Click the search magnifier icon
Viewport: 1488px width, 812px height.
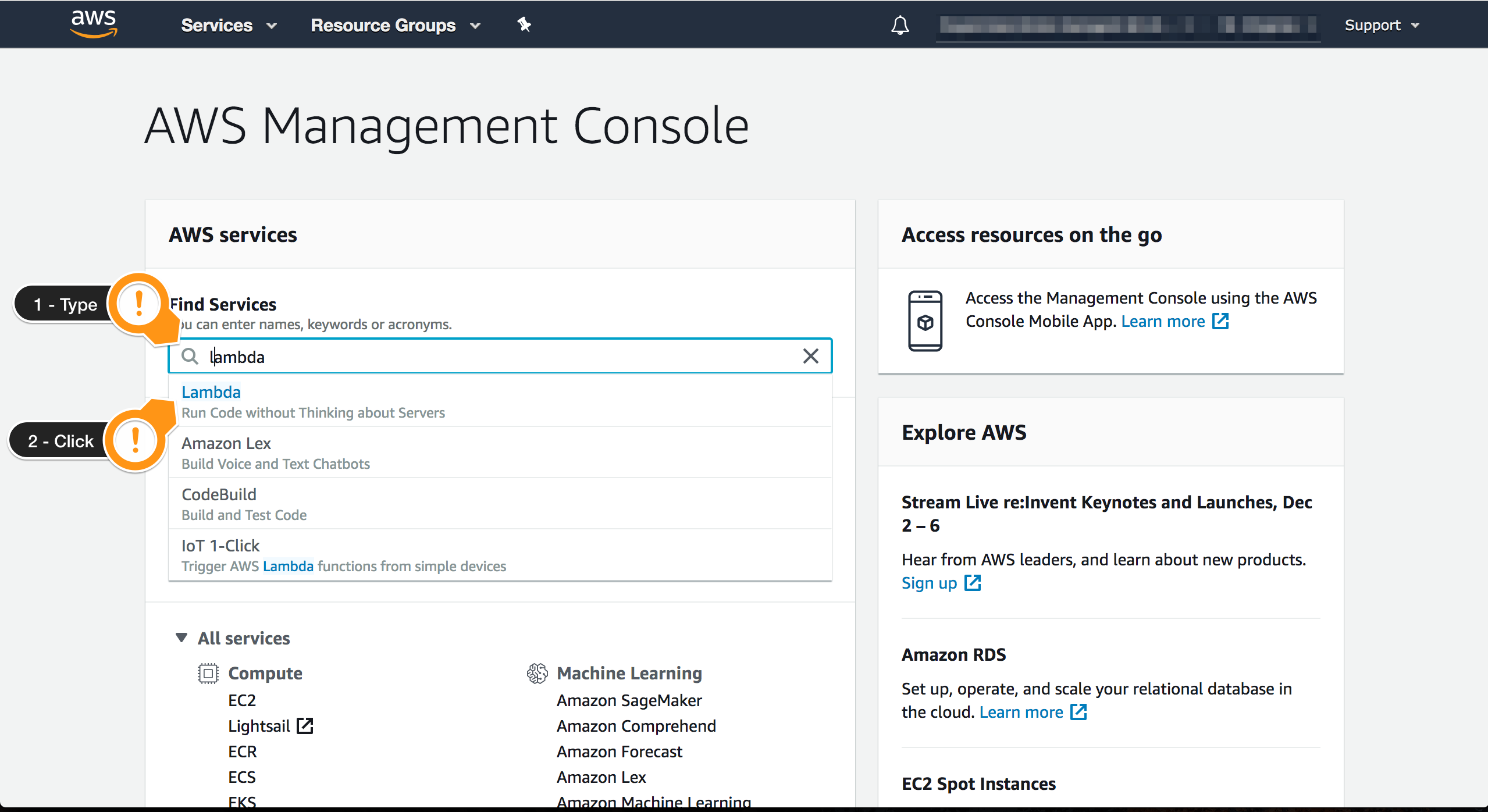tap(190, 356)
